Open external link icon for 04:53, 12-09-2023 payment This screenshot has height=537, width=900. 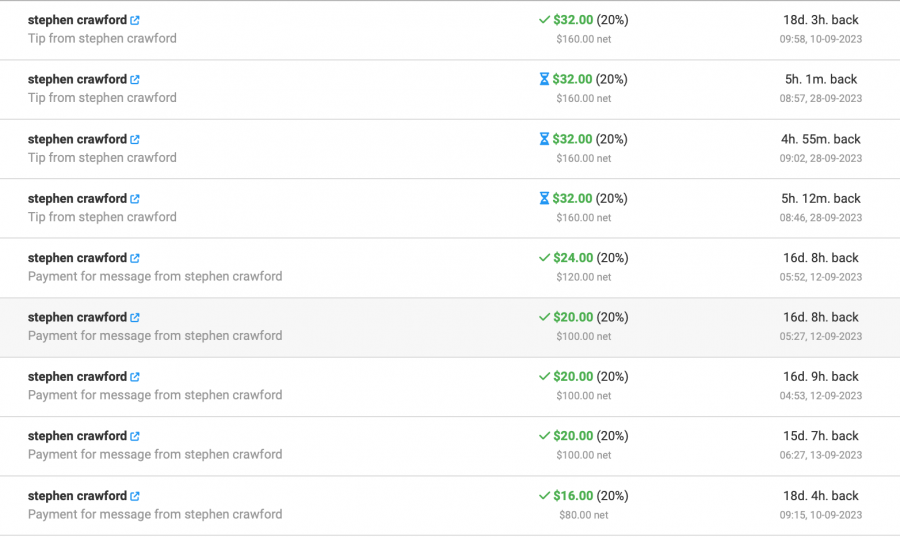click(x=135, y=377)
